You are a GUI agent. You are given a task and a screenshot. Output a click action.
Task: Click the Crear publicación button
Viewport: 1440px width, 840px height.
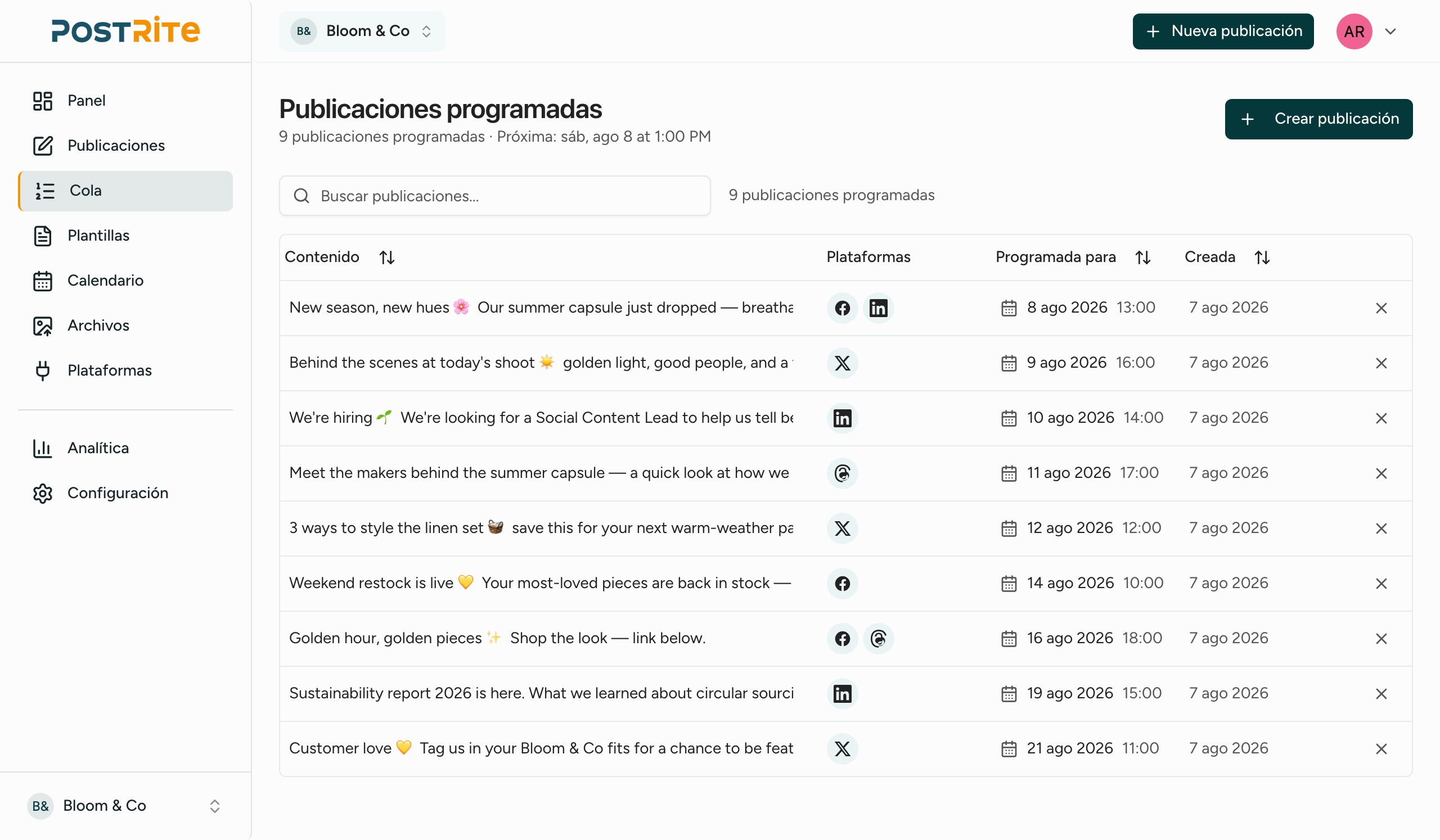click(1319, 119)
